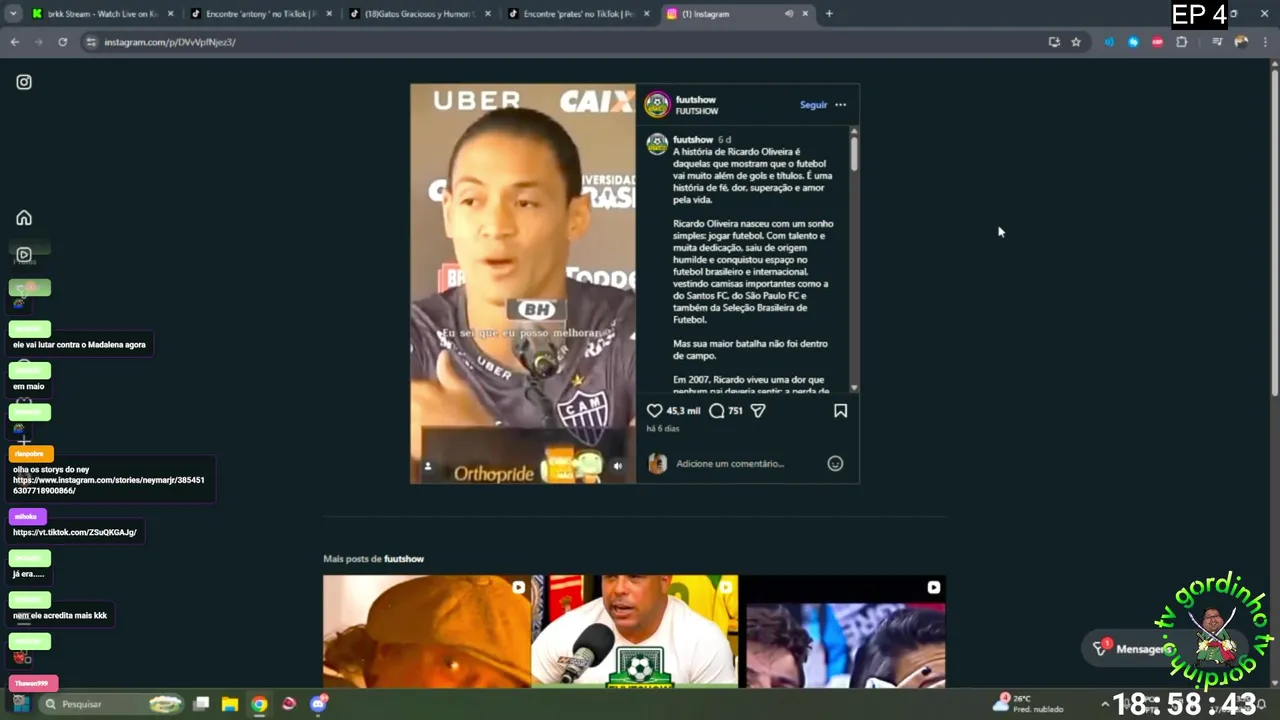
Task: Open the Windows Start button
Action: (21, 704)
